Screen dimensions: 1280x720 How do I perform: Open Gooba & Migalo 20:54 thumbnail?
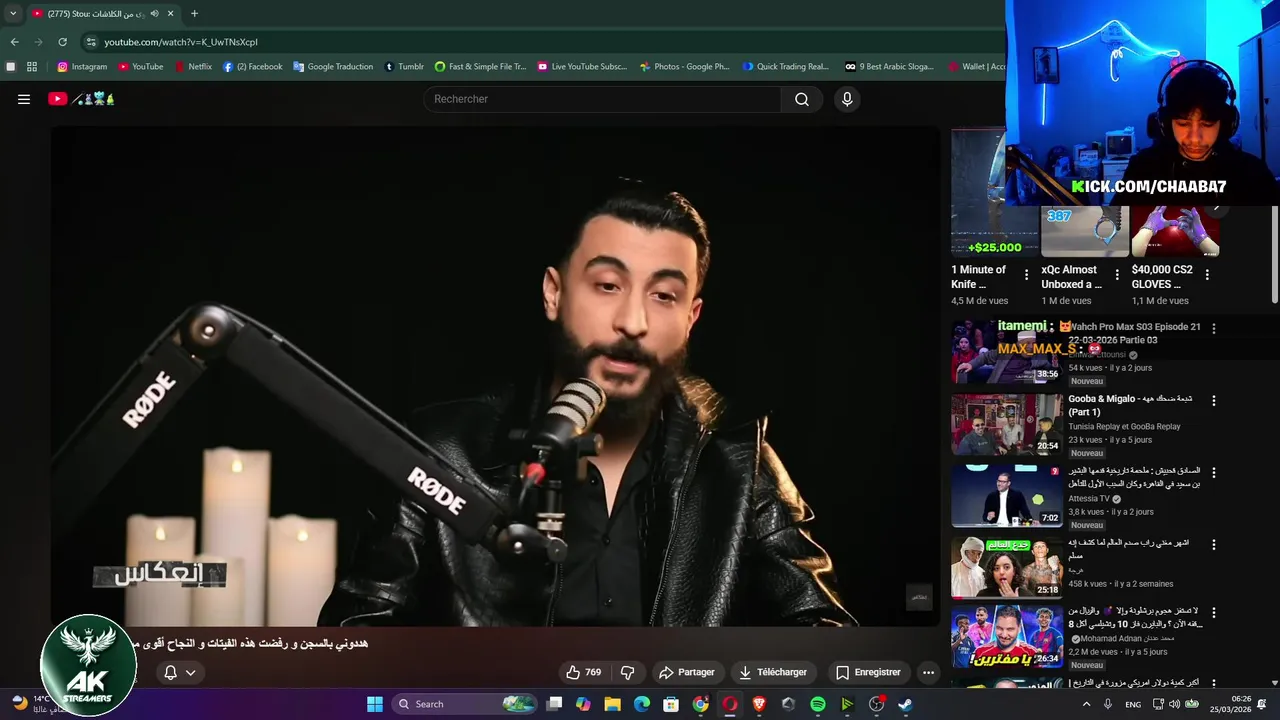pyautogui.click(x=1007, y=424)
